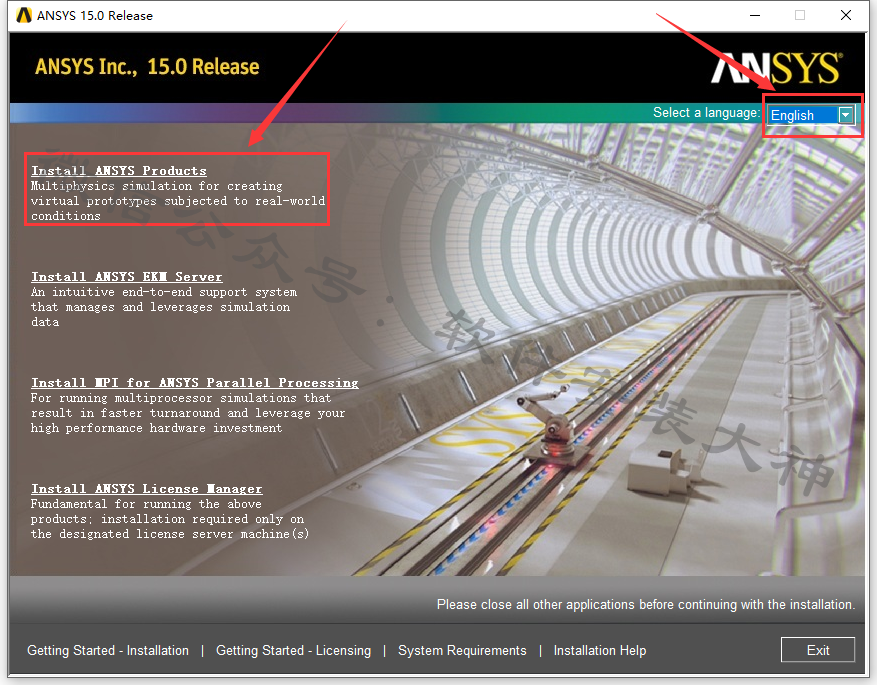This screenshot has width=877, height=685.
Task: Click the language dropdown arrow button
Action: (846, 115)
